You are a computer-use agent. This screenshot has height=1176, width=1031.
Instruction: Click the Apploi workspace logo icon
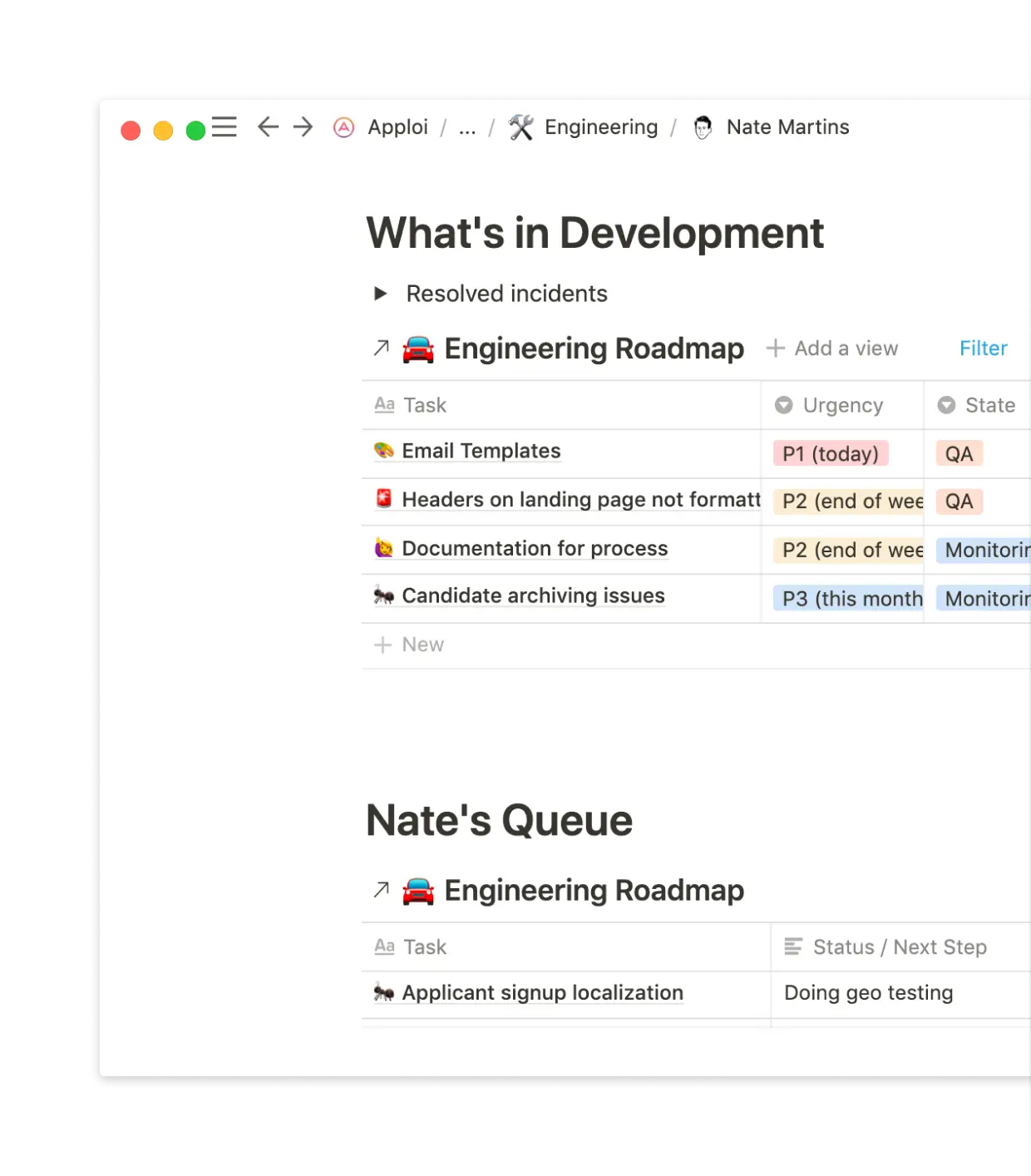(x=343, y=127)
